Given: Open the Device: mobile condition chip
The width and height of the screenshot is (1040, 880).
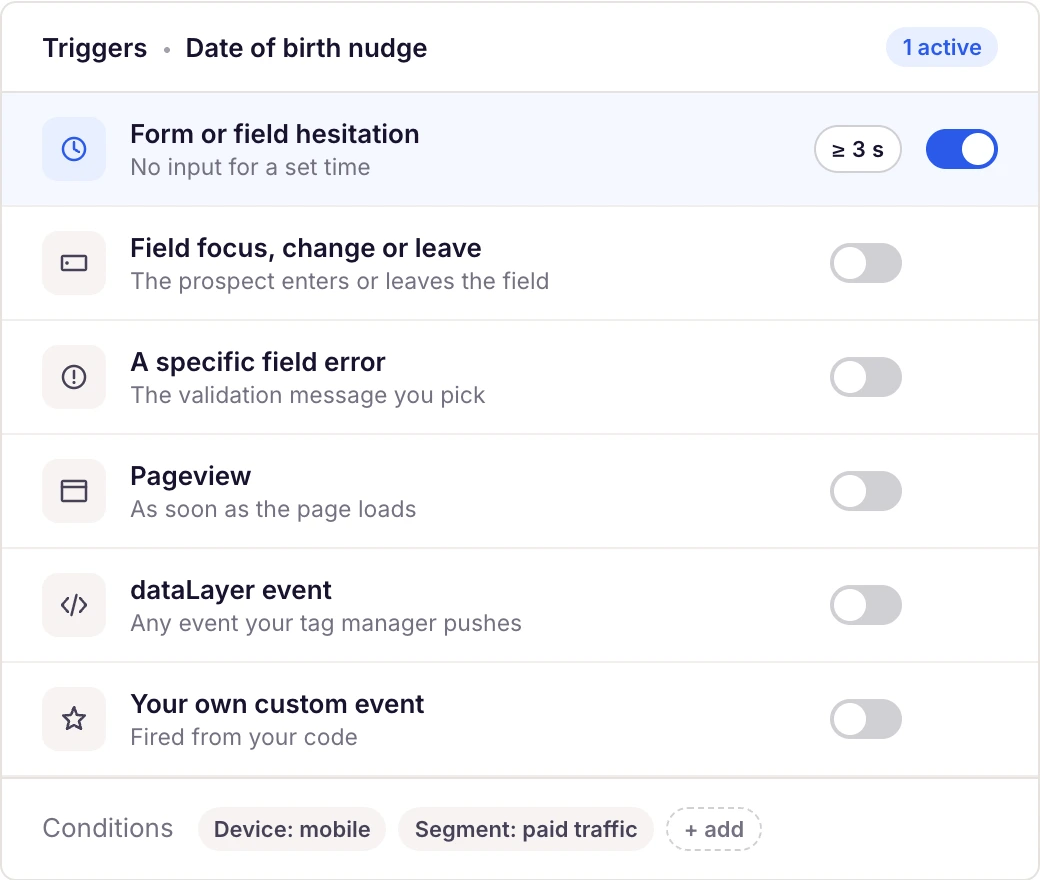Looking at the screenshot, I should tap(292, 829).
